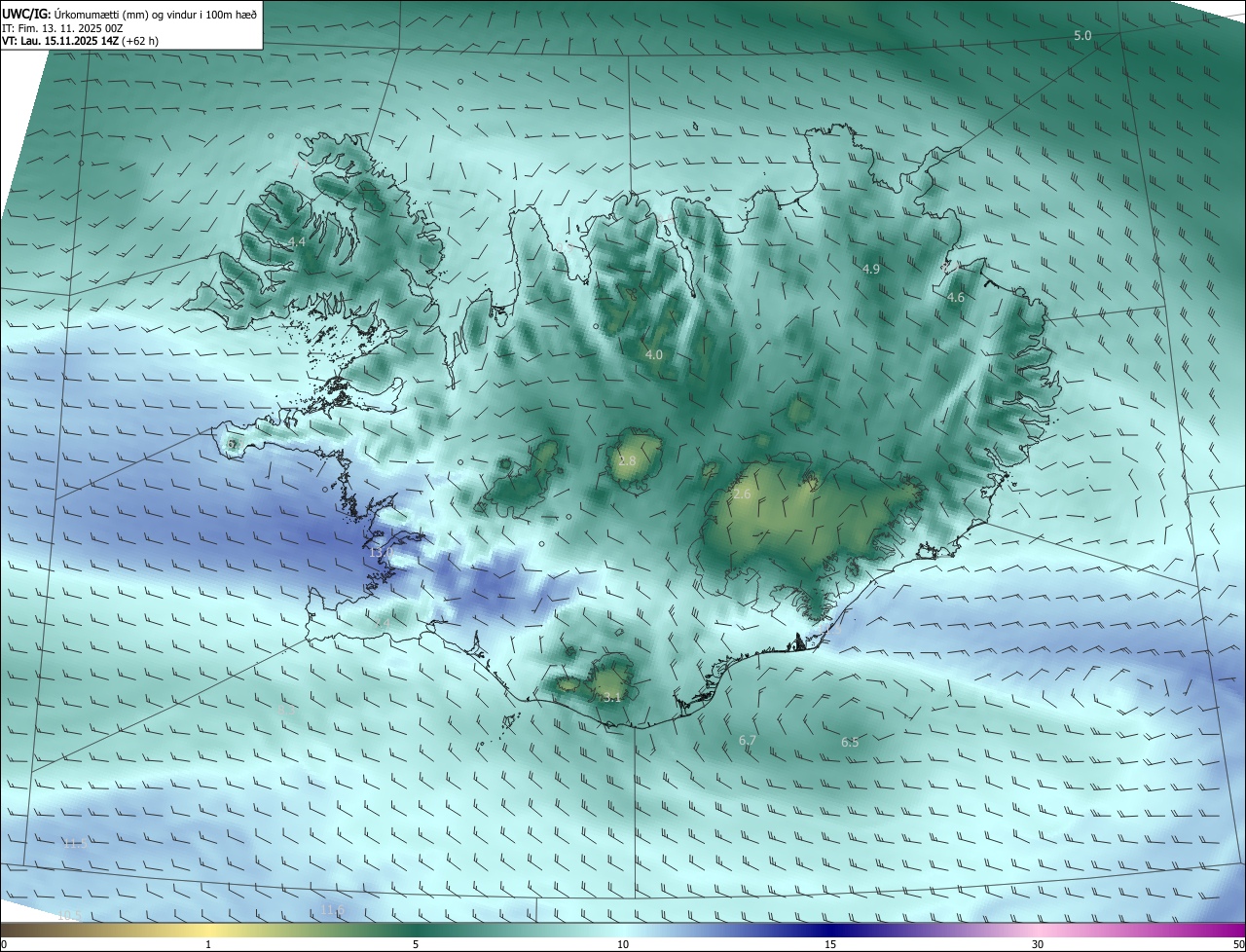Click the 4.9 precipitable water value
Image resolution: width=1246 pixels, height=952 pixels.
click(x=871, y=269)
